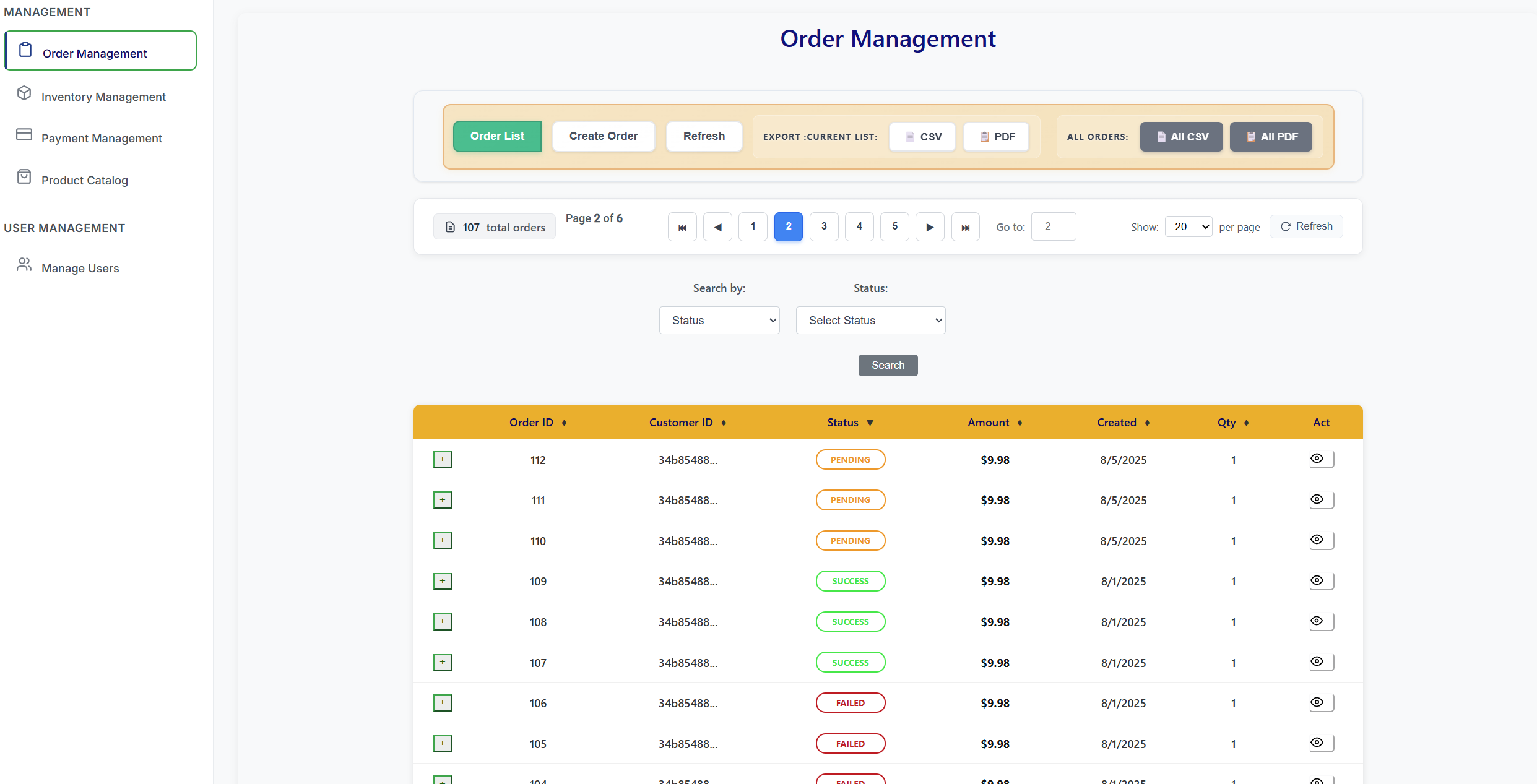Image resolution: width=1537 pixels, height=784 pixels.
Task: Export current list as CSV
Action: 922,137
